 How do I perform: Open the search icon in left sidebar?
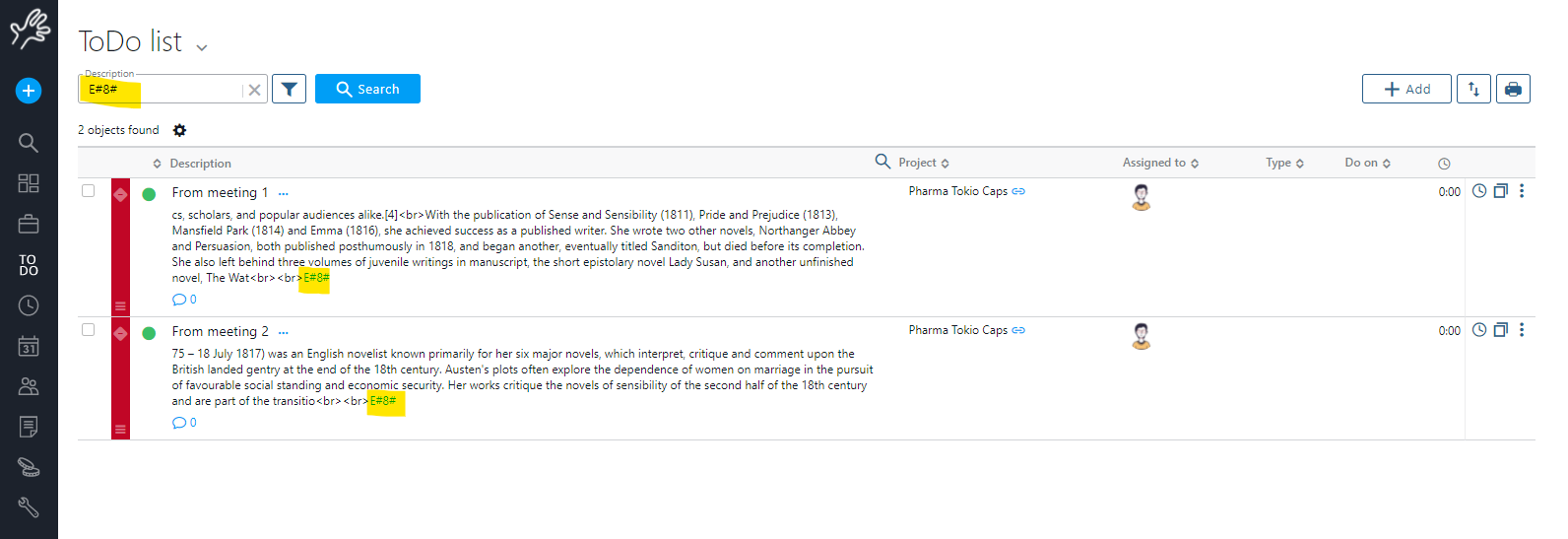point(29,143)
